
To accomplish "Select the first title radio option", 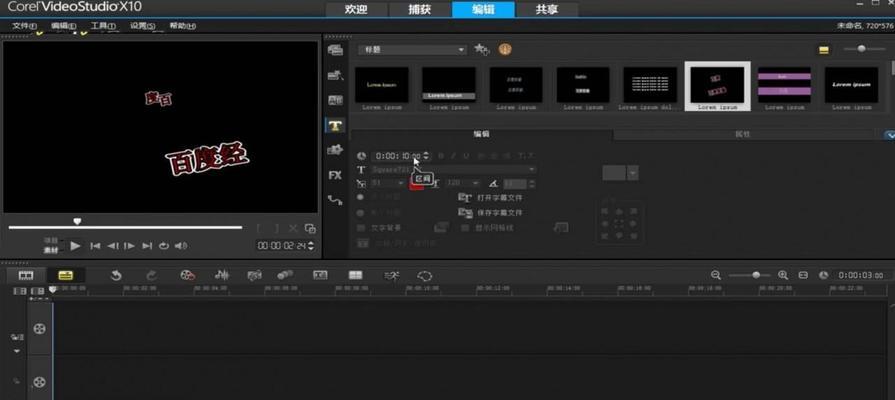I will click(360, 197).
